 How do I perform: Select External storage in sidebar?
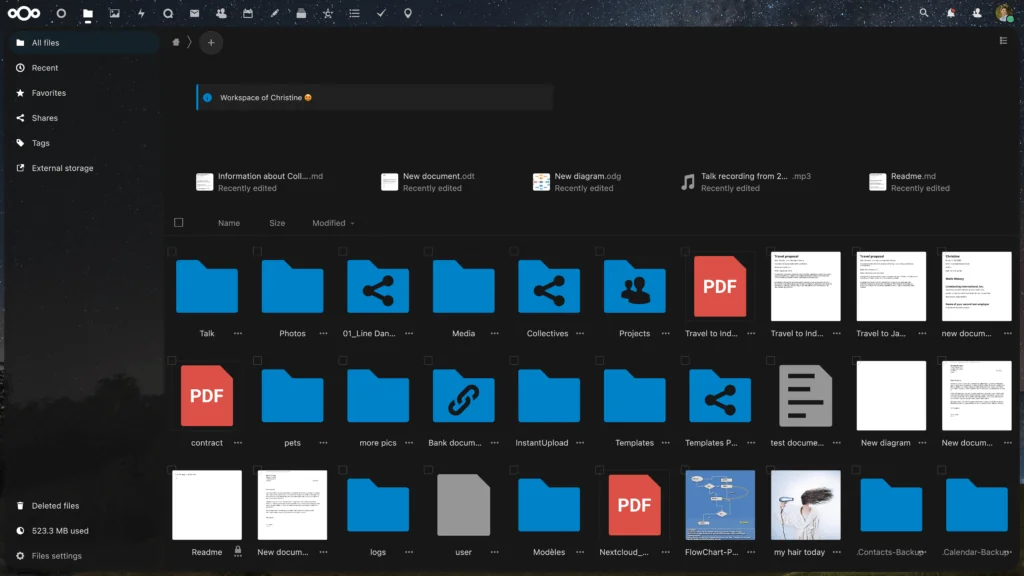point(84,168)
